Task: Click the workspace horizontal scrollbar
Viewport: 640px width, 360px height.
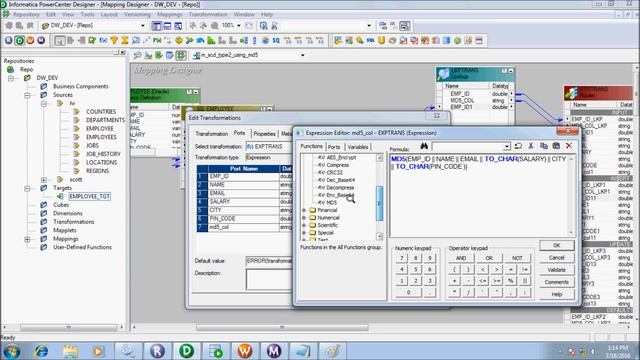Action: tap(282, 327)
